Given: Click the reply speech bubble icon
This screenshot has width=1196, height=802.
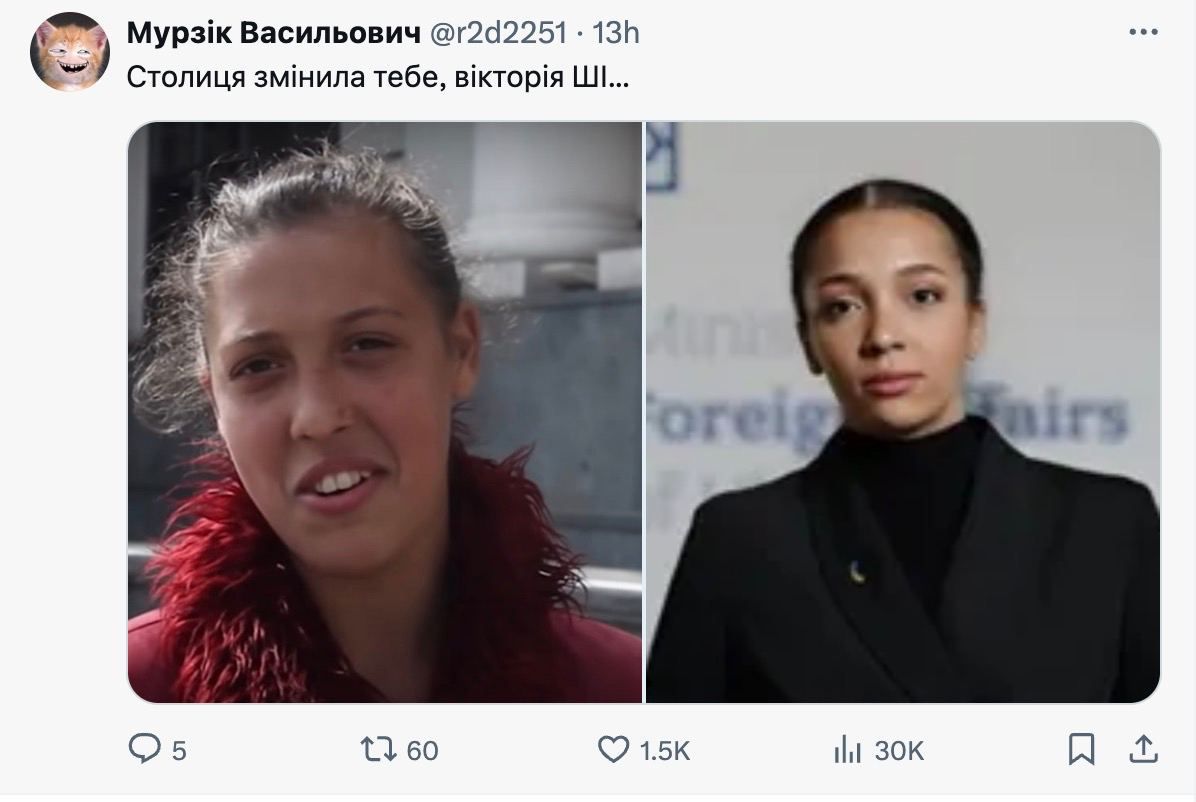Looking at the screenshot, I should (x=144, y=749).
